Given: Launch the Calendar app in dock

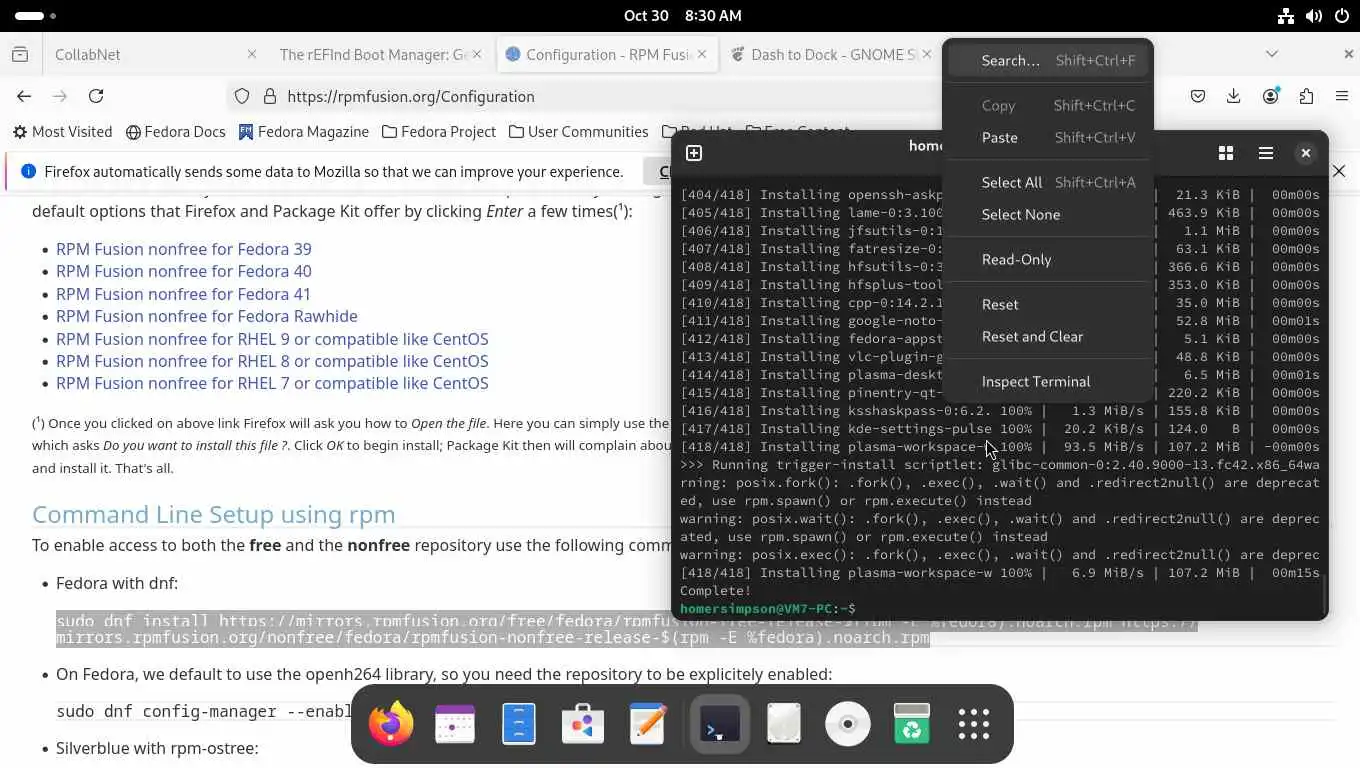Looking at the screenshot, I should pyautogui.click(x=455, y=724).
